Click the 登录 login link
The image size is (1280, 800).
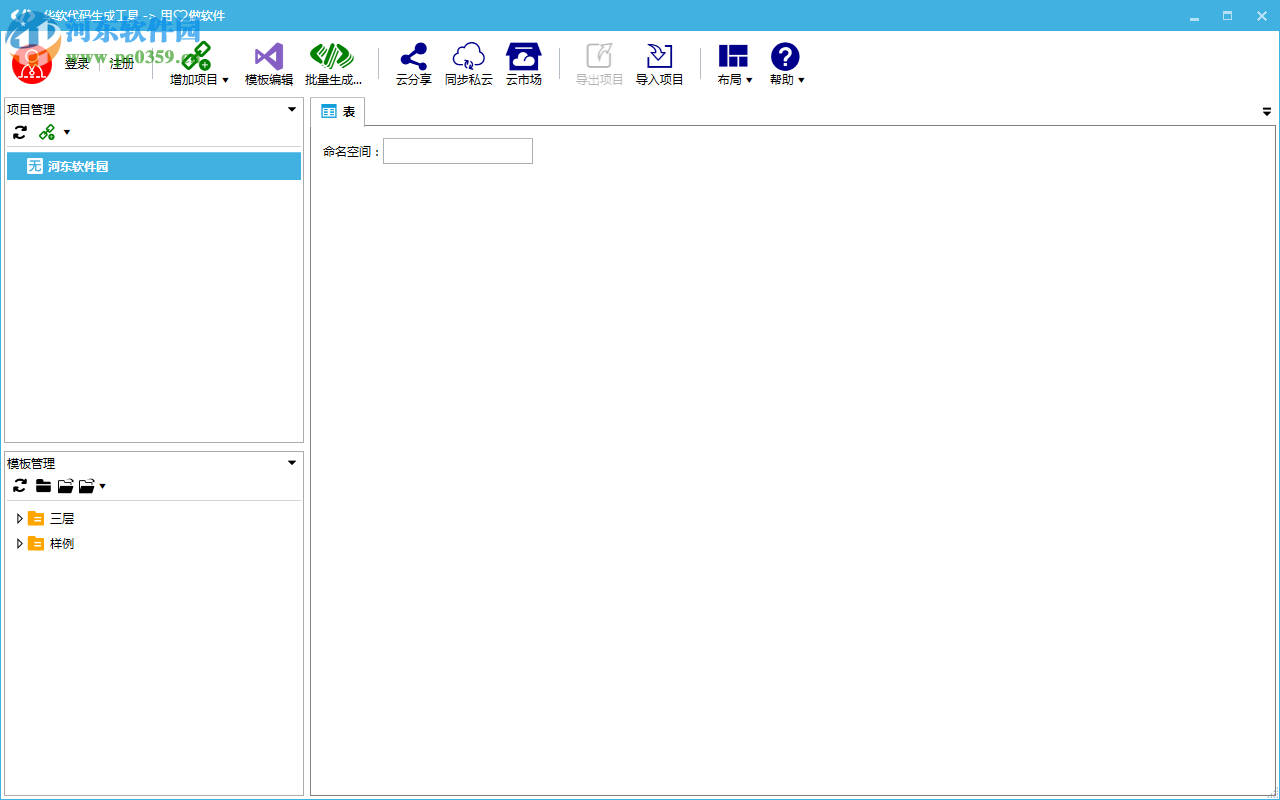point(77,64)
